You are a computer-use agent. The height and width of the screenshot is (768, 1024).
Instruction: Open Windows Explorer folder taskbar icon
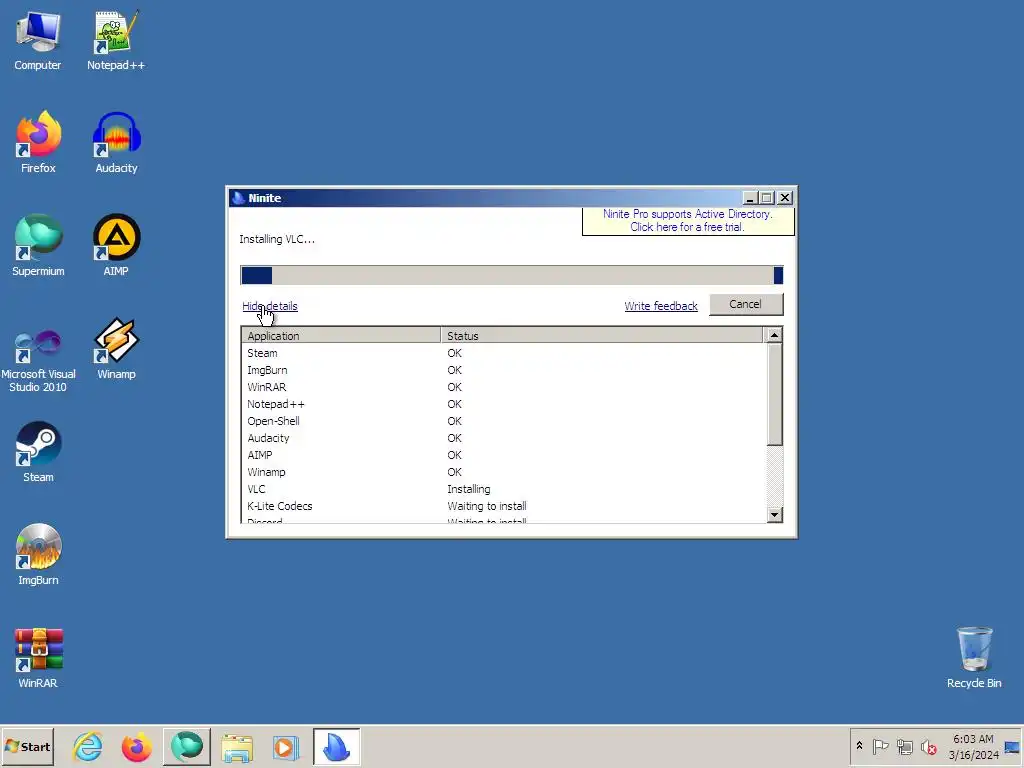point(237,746)
